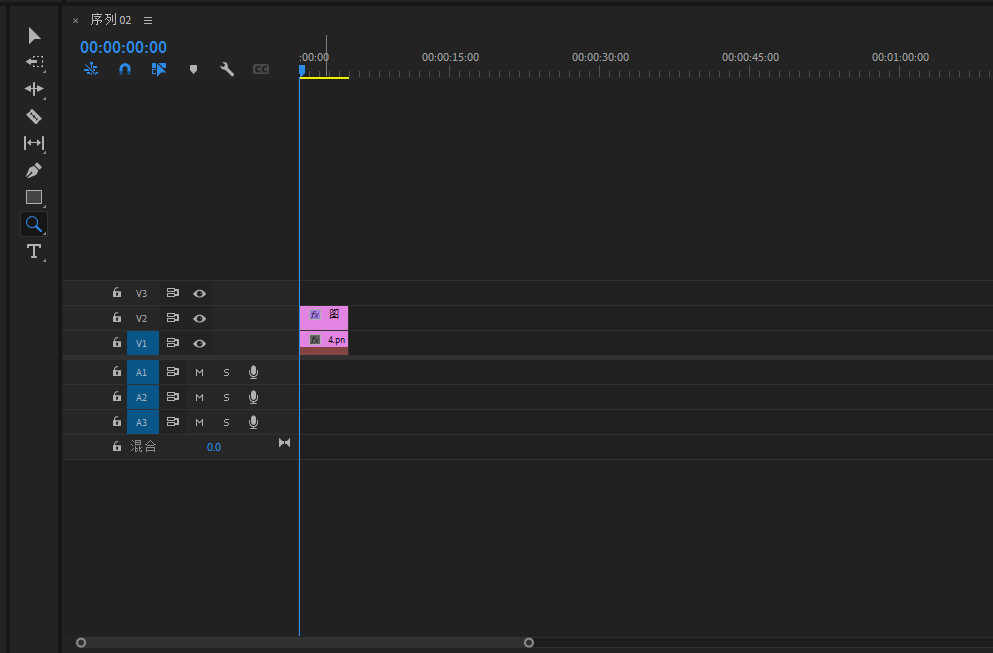Screen dimensions: 993x653
Task: Hide the V2 track output
Action: 199,318
